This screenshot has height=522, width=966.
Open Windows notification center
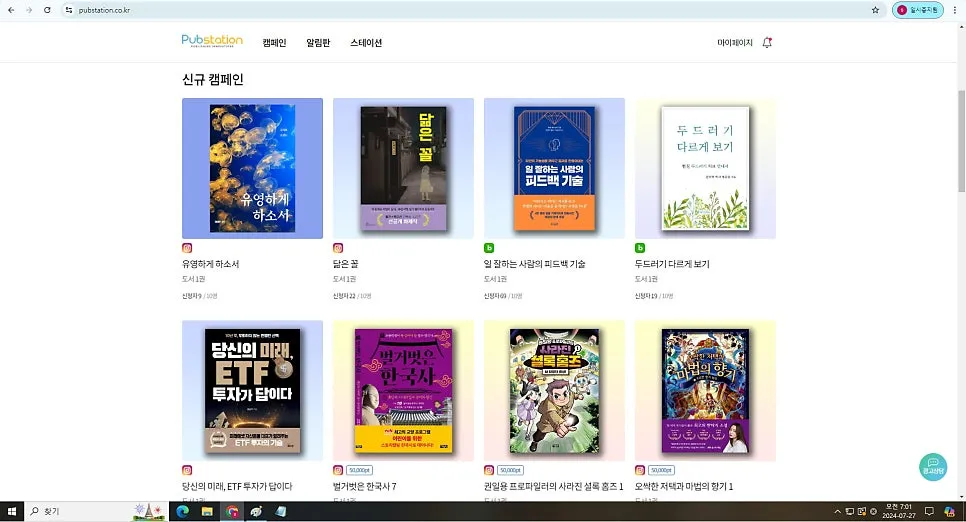929,512
